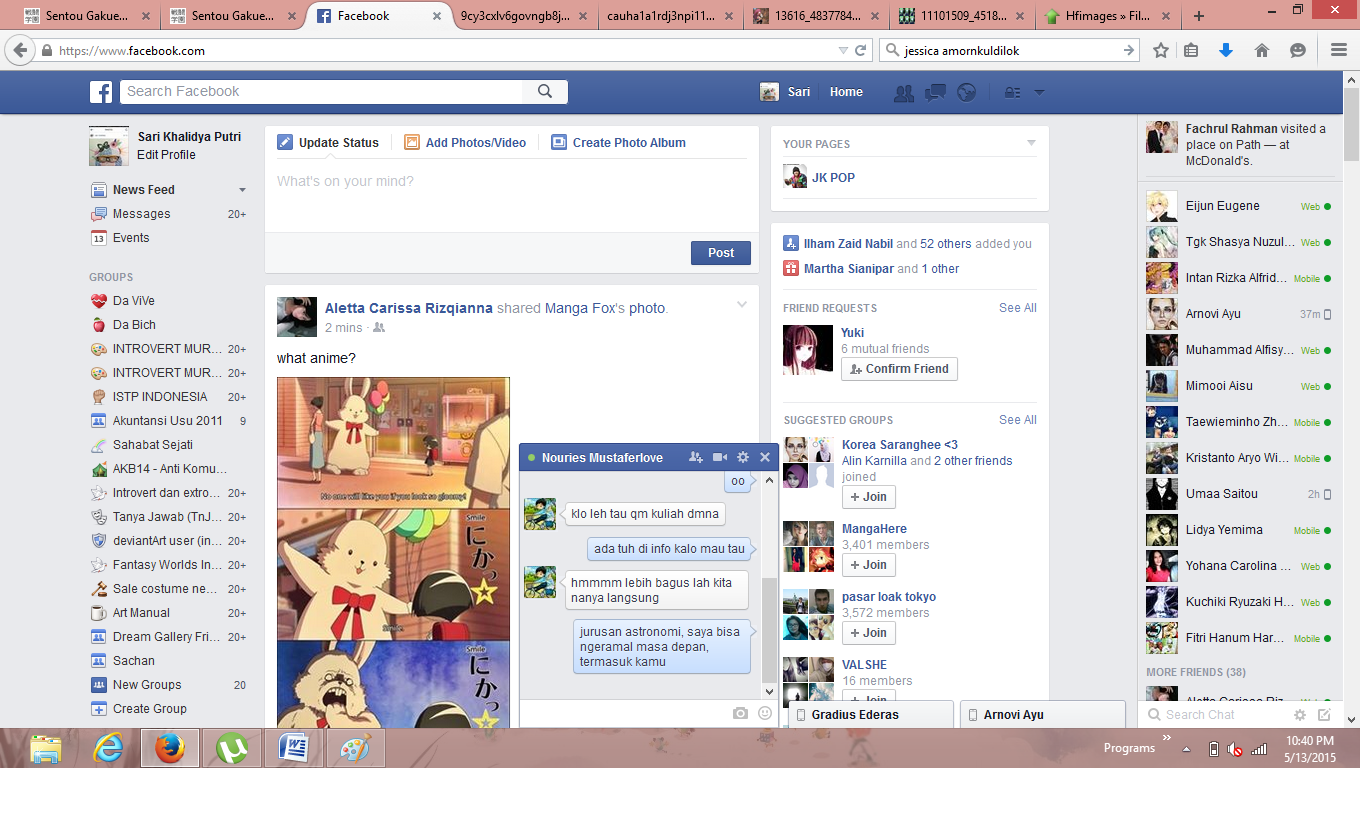
Task: Open Firefox downloads arrow icon
Action: 1226,51
